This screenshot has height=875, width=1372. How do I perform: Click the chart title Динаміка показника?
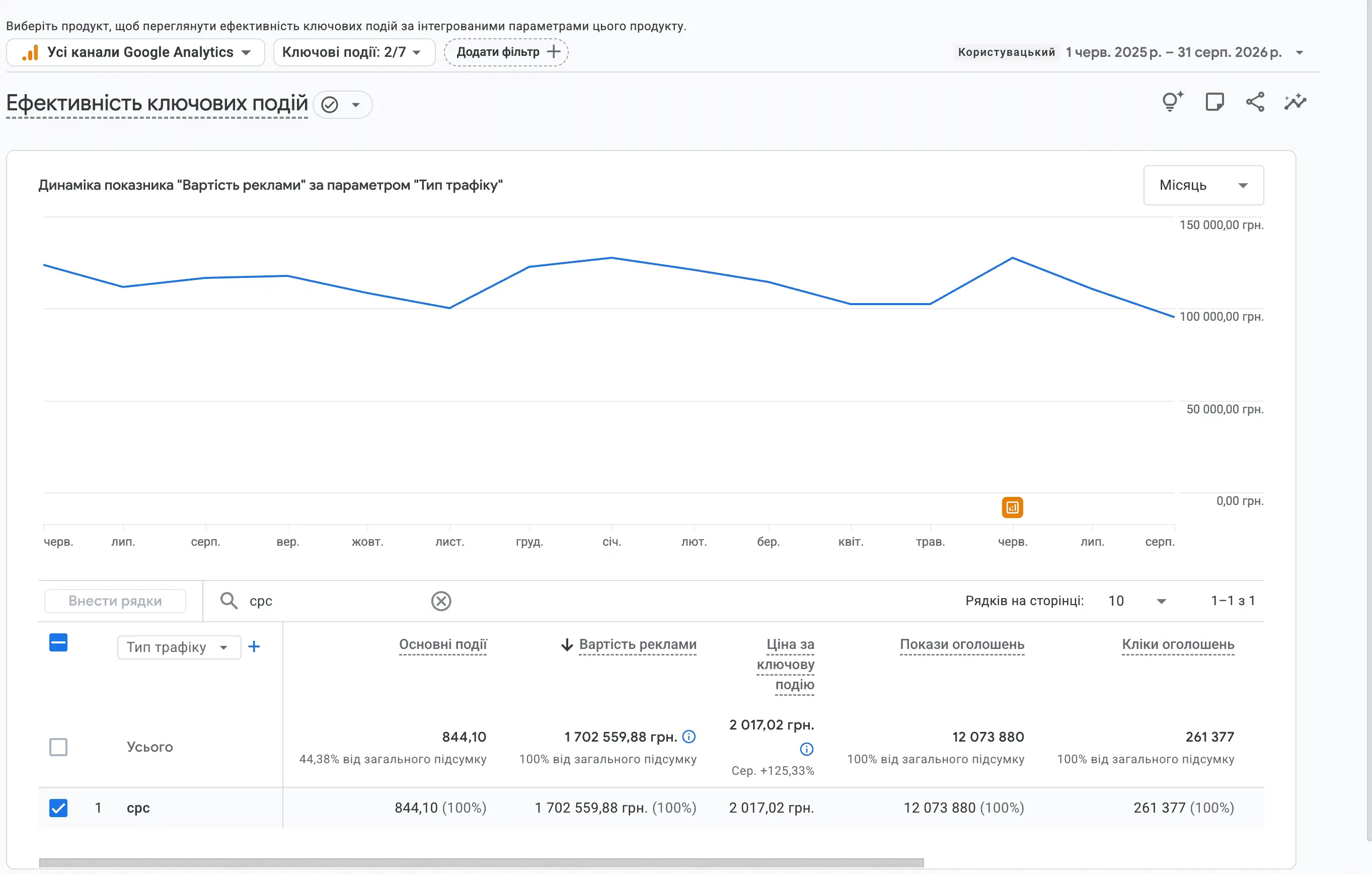(x=270, y=185)
